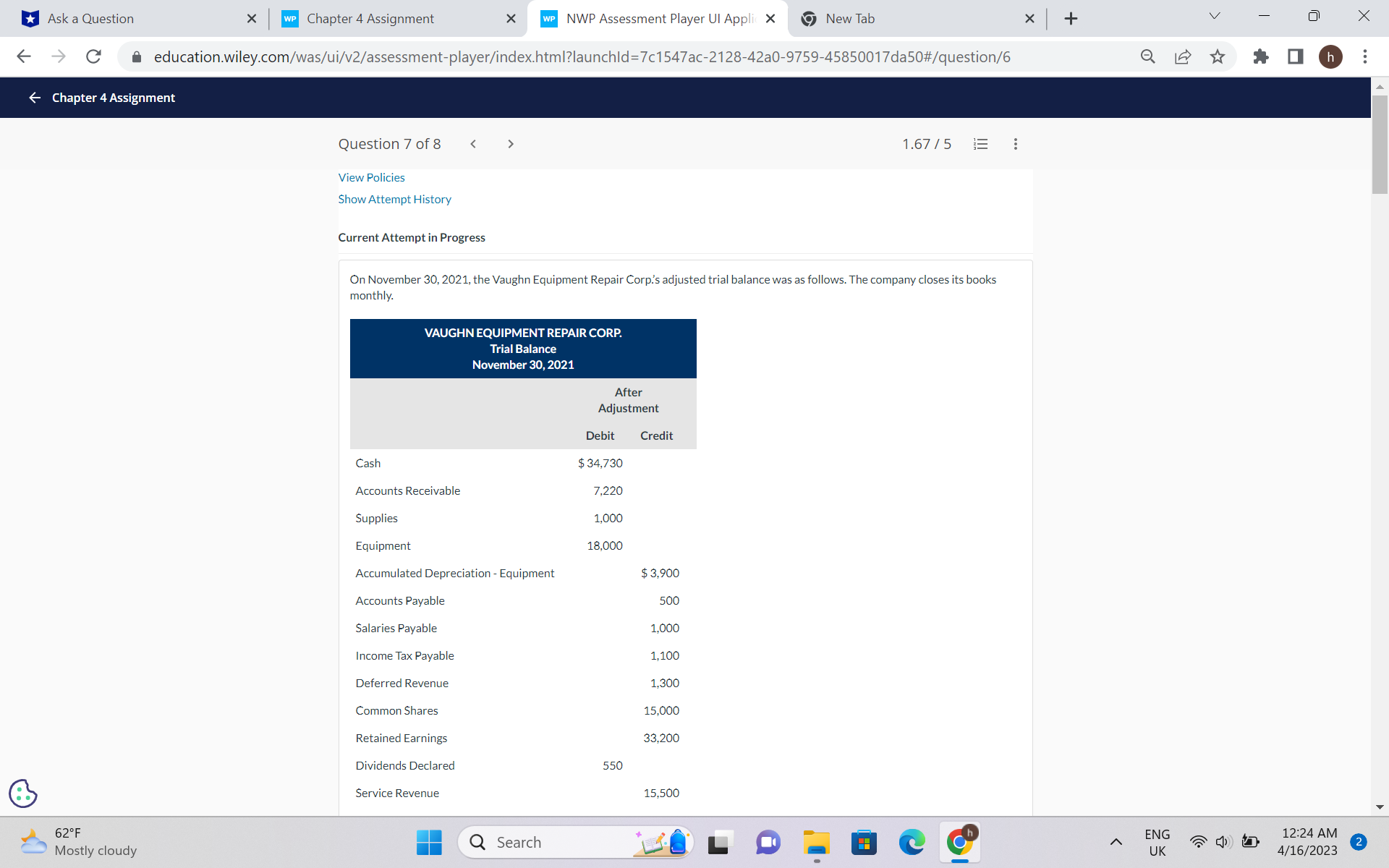Go to next question chevron
The width and height of the screenshot is (1389, 868).
511,144
